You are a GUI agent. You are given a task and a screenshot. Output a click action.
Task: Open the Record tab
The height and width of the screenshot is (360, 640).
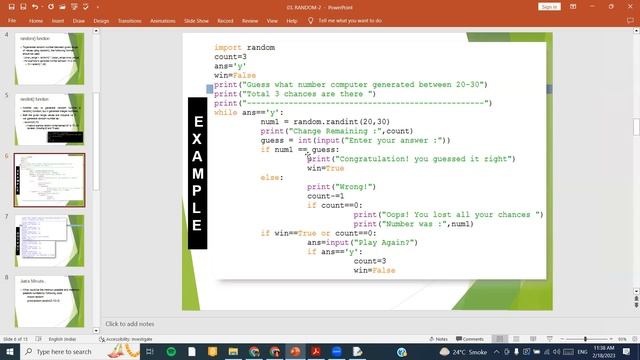point(225,20)
